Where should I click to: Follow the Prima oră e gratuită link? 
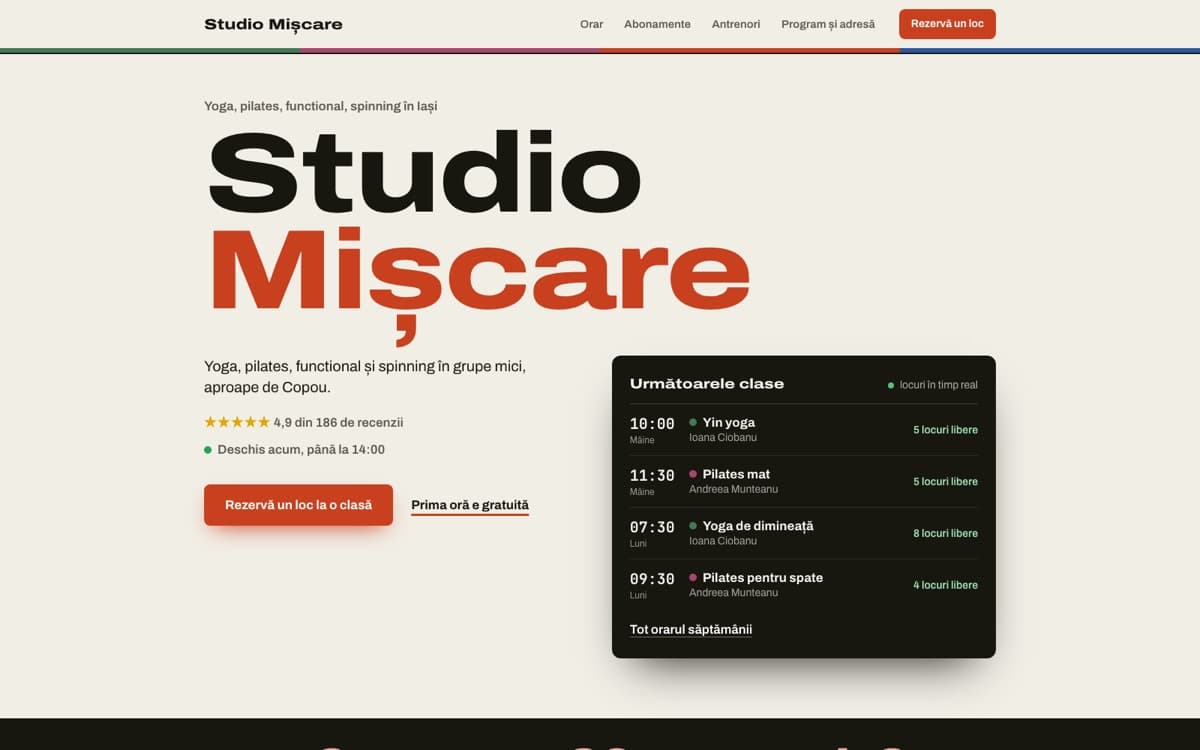[470, 506]
